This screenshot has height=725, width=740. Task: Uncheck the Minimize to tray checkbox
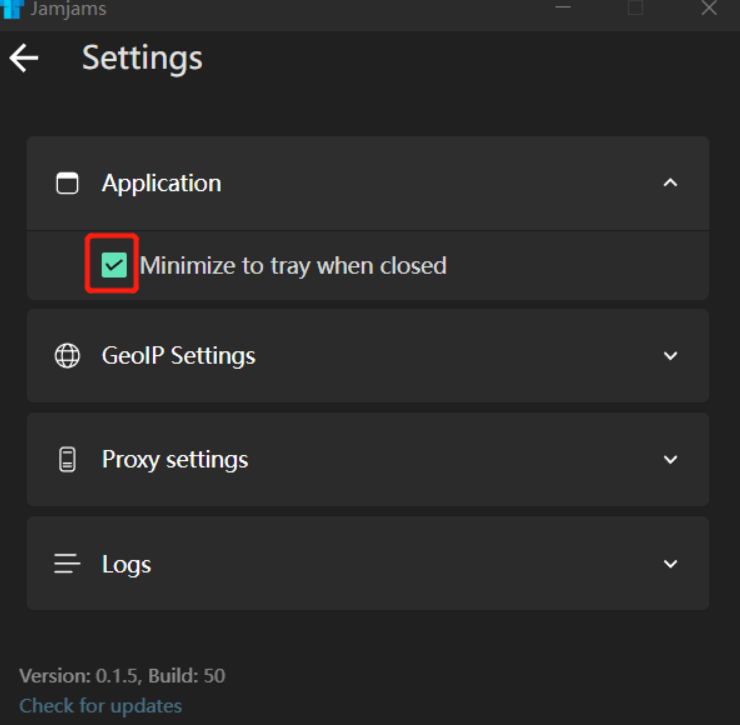point(114,265)
